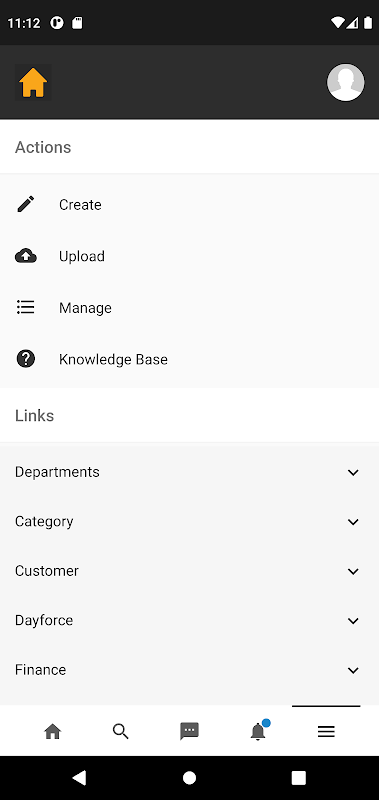
Task: Select the hamburger menu tab
Action: 326,732
